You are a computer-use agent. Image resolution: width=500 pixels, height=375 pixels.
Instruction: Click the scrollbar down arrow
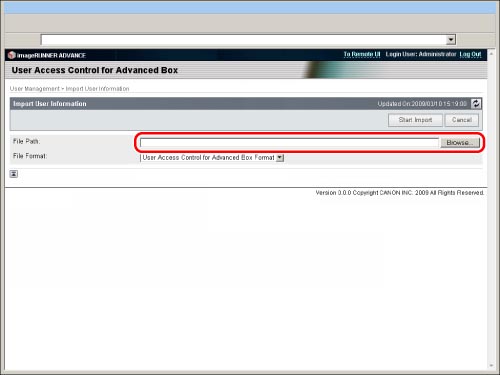[491, 366]
